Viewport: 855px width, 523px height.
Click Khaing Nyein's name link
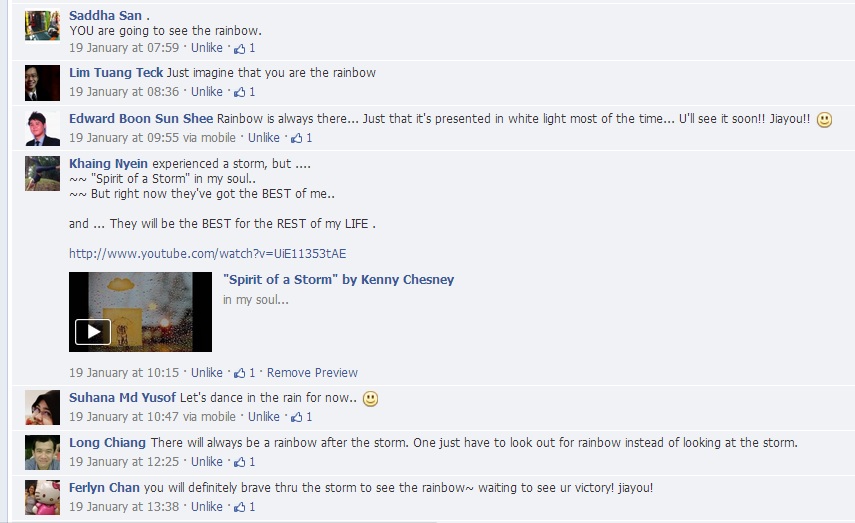tap(108, 164)
